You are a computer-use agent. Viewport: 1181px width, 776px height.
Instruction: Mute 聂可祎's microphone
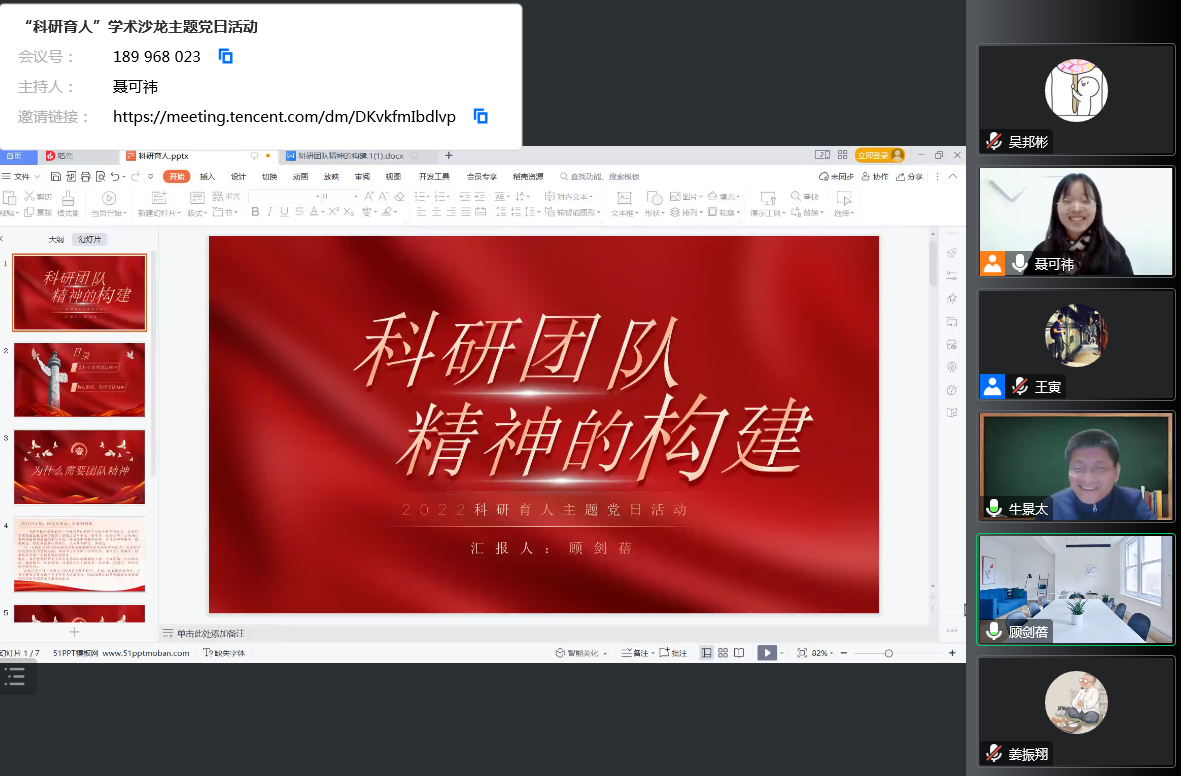tap(1018, 264)
